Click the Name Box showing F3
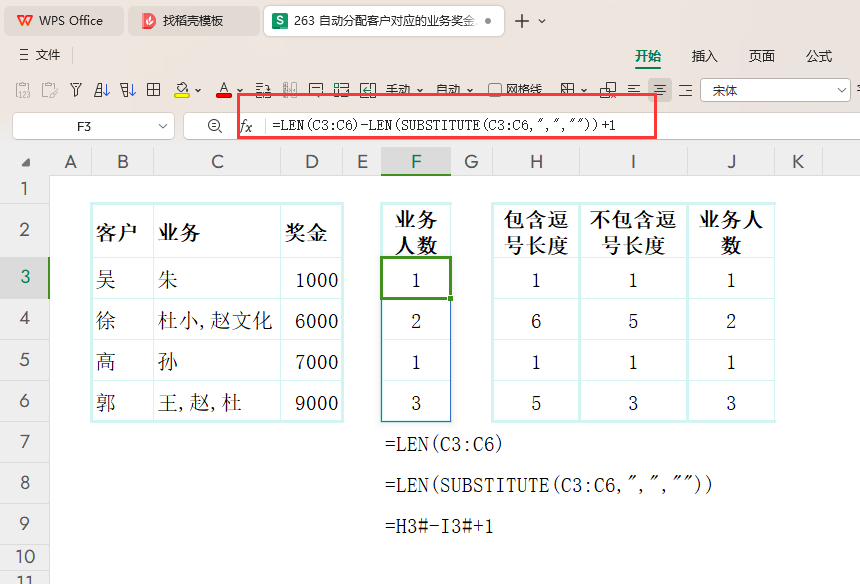This screenshot has height=584, width=860. pos(84,127)
